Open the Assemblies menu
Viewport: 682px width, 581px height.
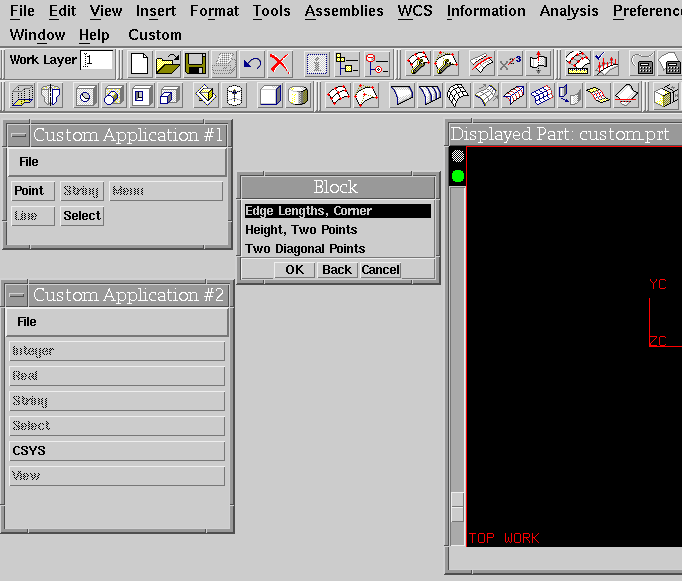344,11
